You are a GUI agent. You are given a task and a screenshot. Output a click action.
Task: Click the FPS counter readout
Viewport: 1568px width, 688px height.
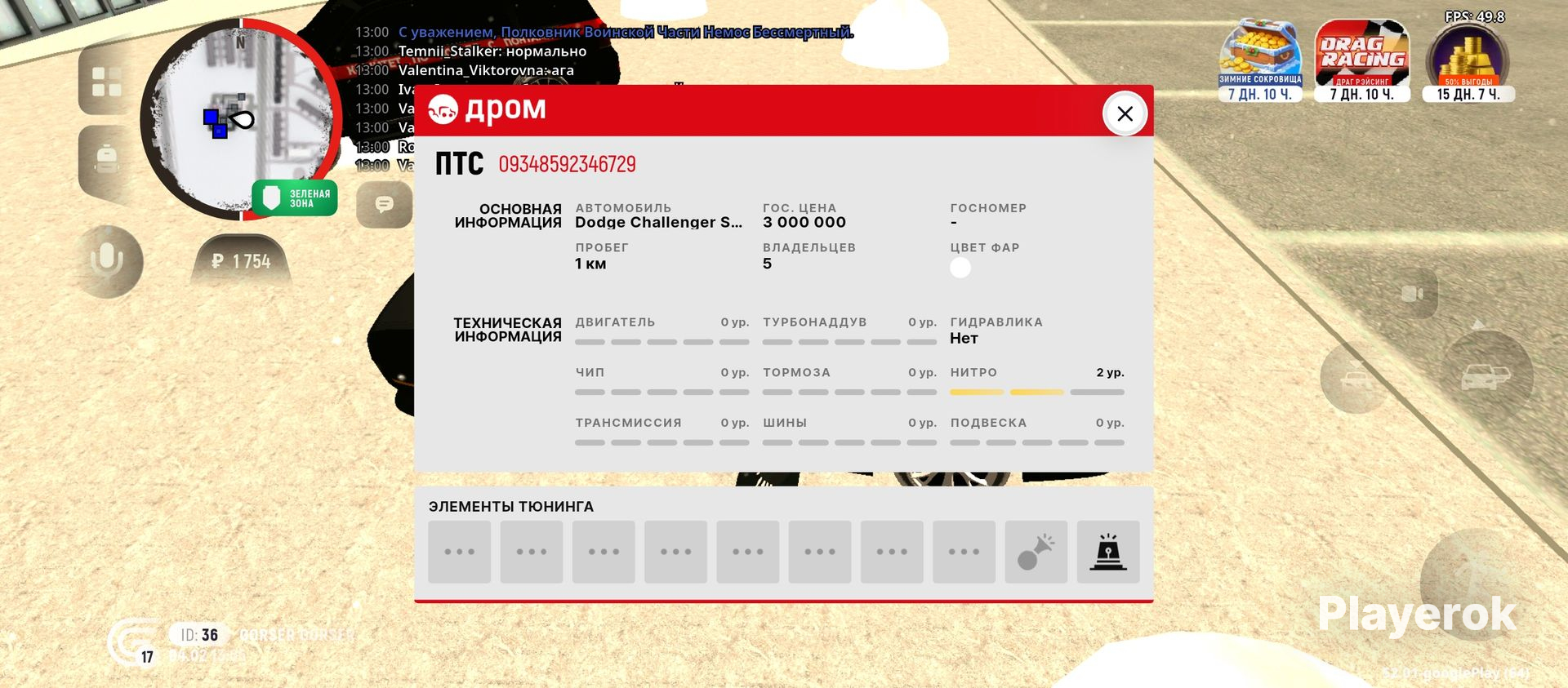click(x=1475, y=16)
